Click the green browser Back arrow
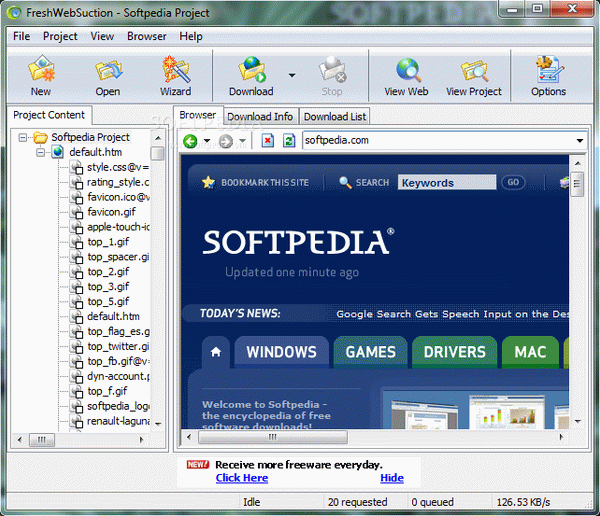The height and width of the screenshot is (516, 600). click(190, 141)
